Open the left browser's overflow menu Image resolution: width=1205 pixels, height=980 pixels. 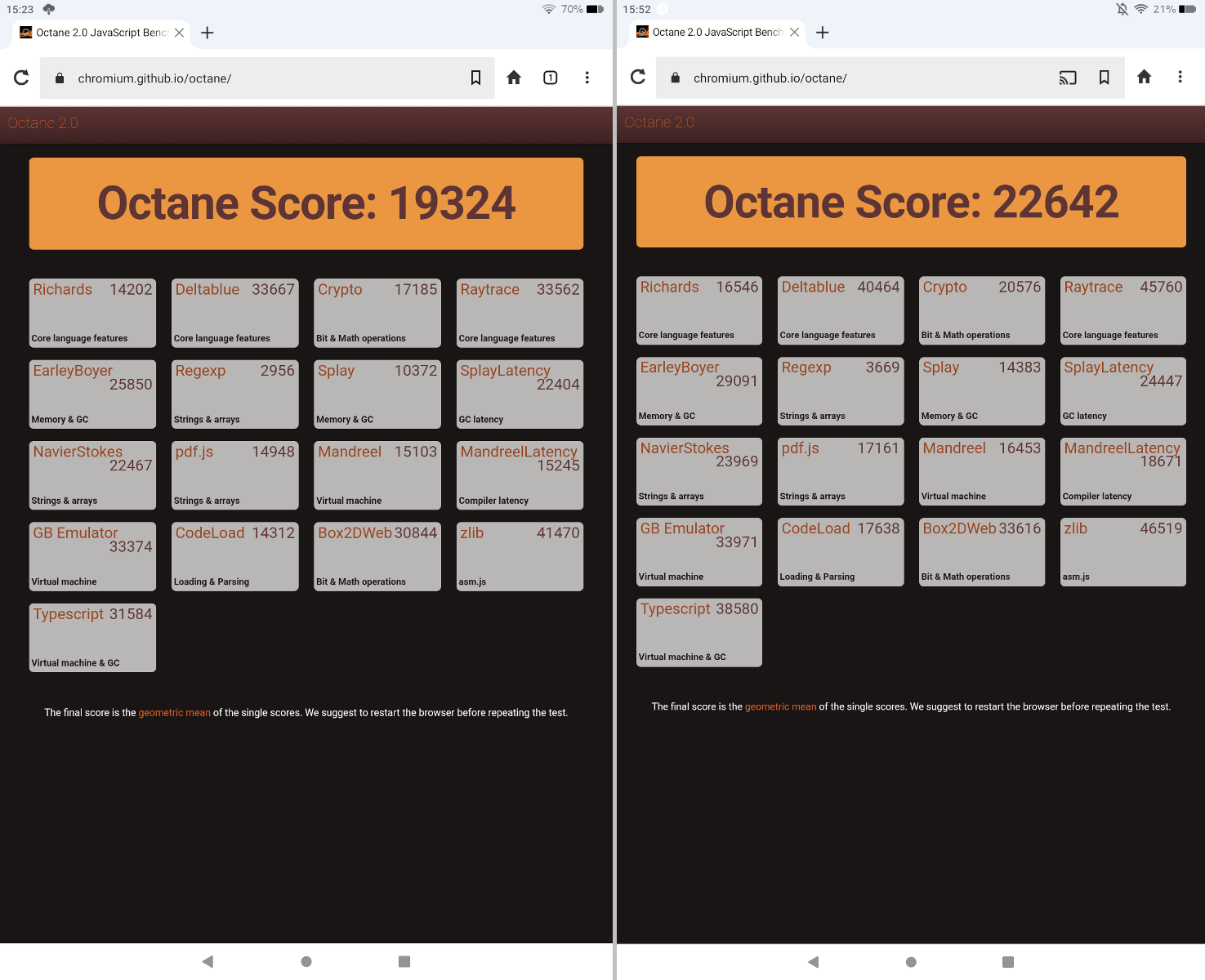point(587,78)
